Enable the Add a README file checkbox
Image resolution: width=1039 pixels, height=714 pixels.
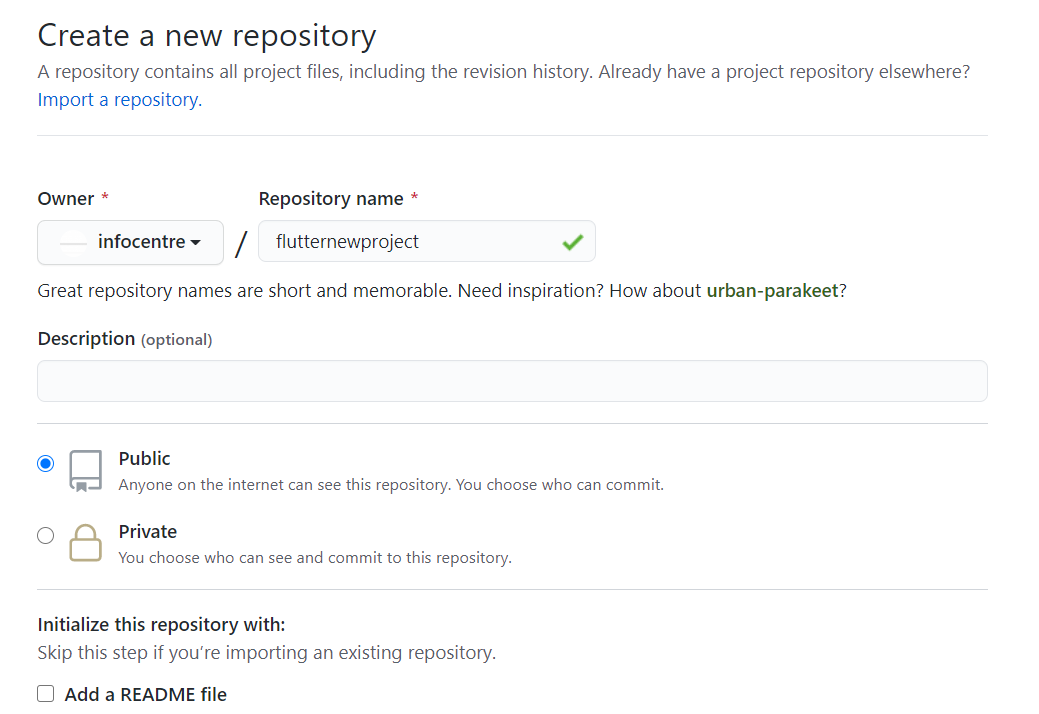(46, 694)
